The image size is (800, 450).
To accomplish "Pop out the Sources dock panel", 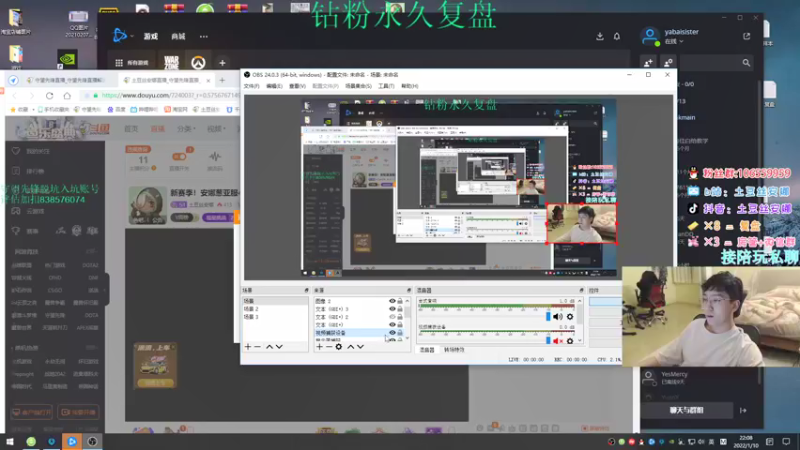I will click(409, 290).
